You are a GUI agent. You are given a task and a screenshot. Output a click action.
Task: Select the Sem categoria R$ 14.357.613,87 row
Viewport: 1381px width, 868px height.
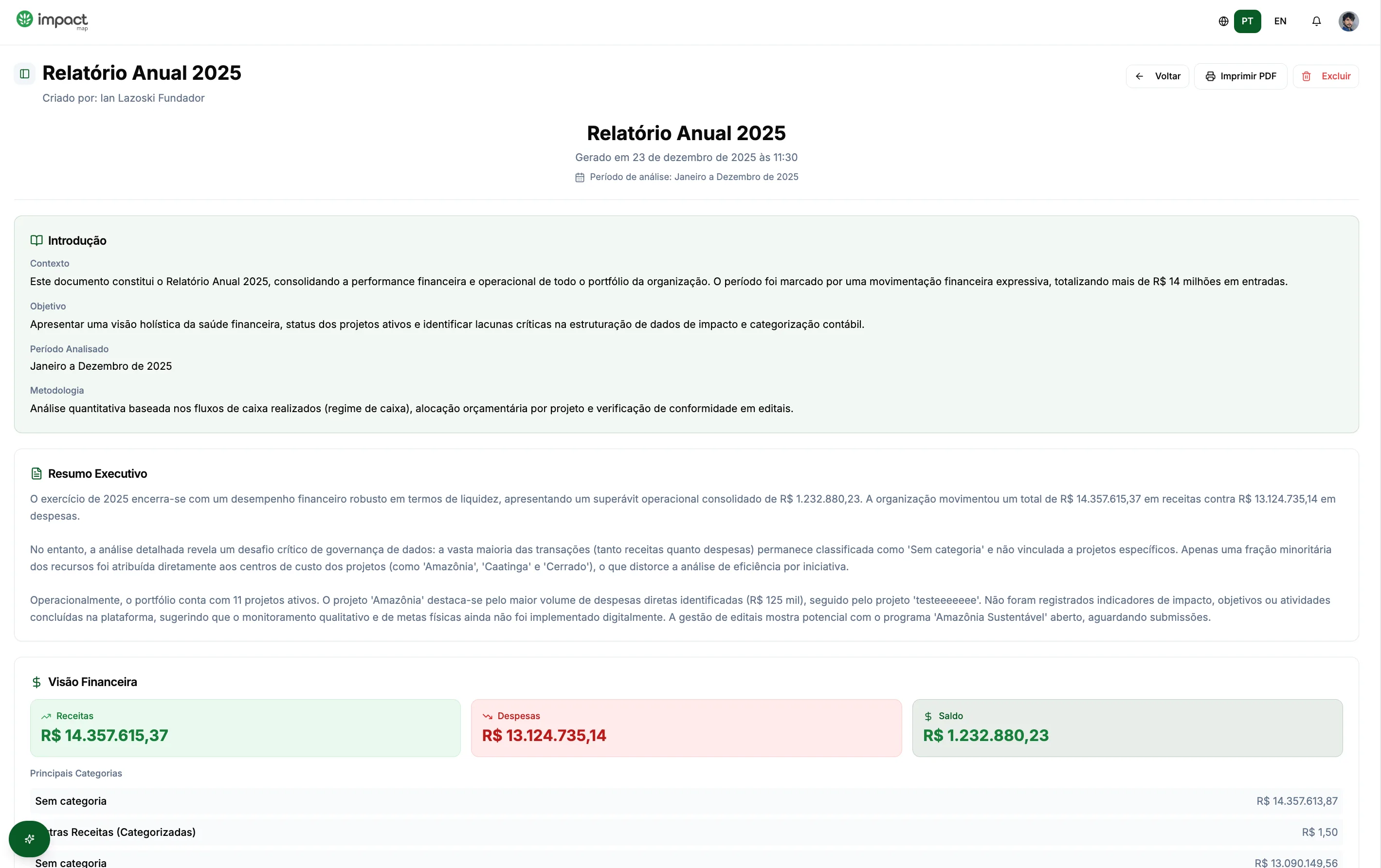(687, 801)
